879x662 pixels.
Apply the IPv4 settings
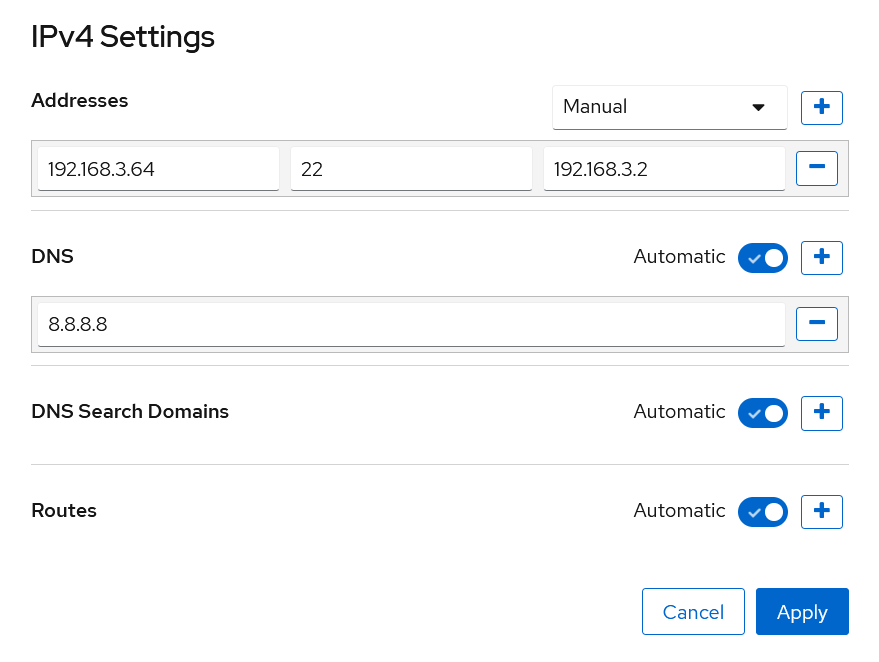click(802, 612)
